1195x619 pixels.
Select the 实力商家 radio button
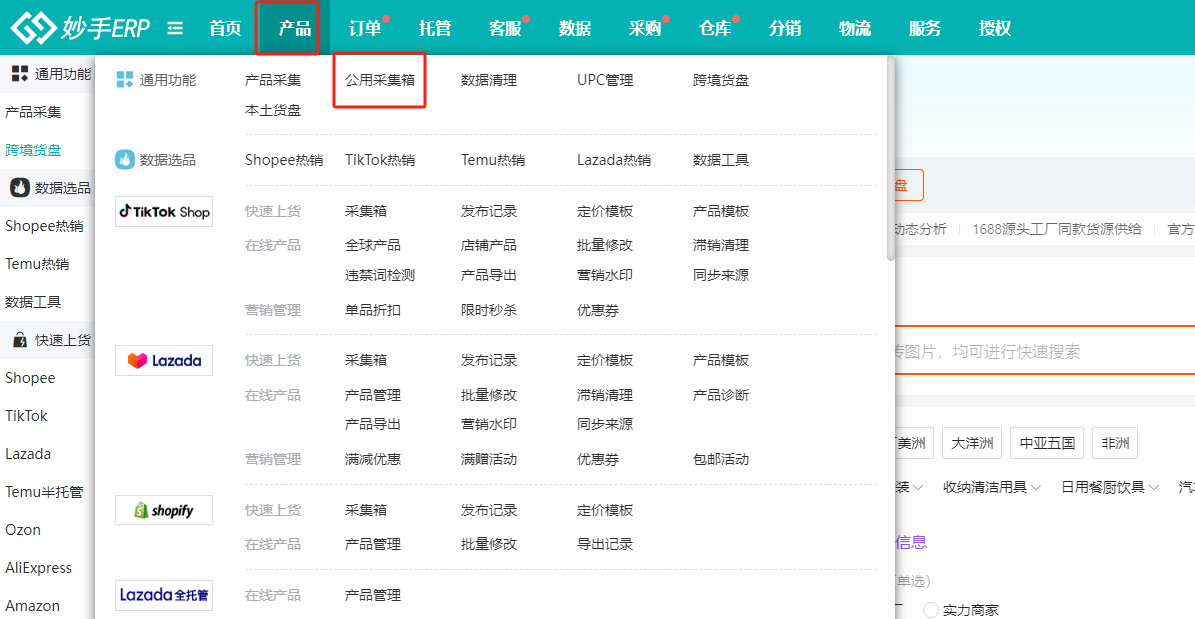coord(931,610)
